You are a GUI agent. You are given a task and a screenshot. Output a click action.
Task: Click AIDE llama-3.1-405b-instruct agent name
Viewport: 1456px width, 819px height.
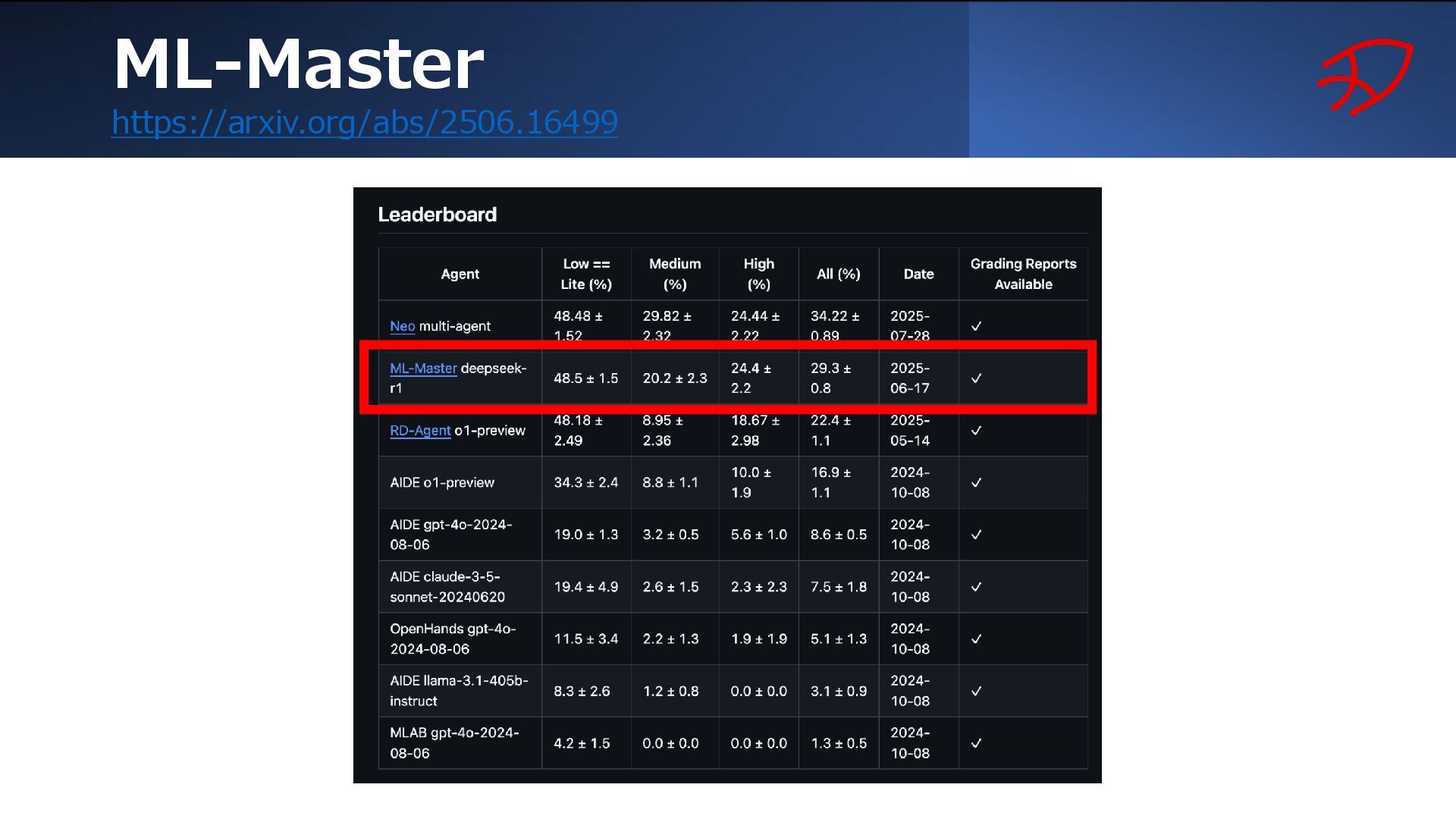tap(459, 691)
